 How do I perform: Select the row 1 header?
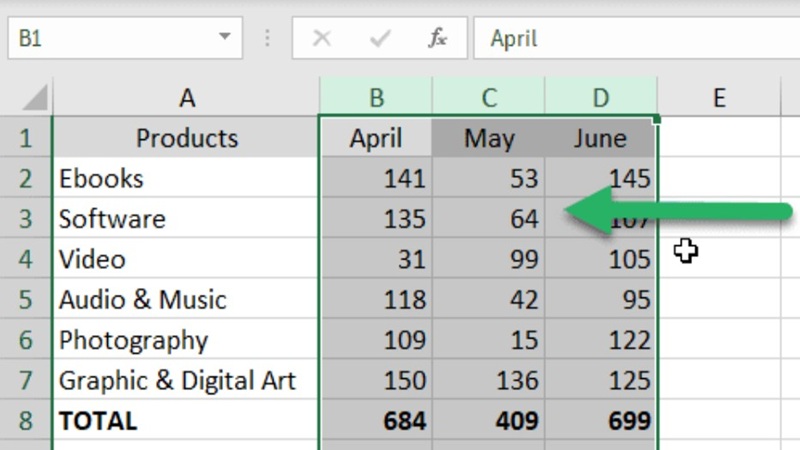point(26,138)
